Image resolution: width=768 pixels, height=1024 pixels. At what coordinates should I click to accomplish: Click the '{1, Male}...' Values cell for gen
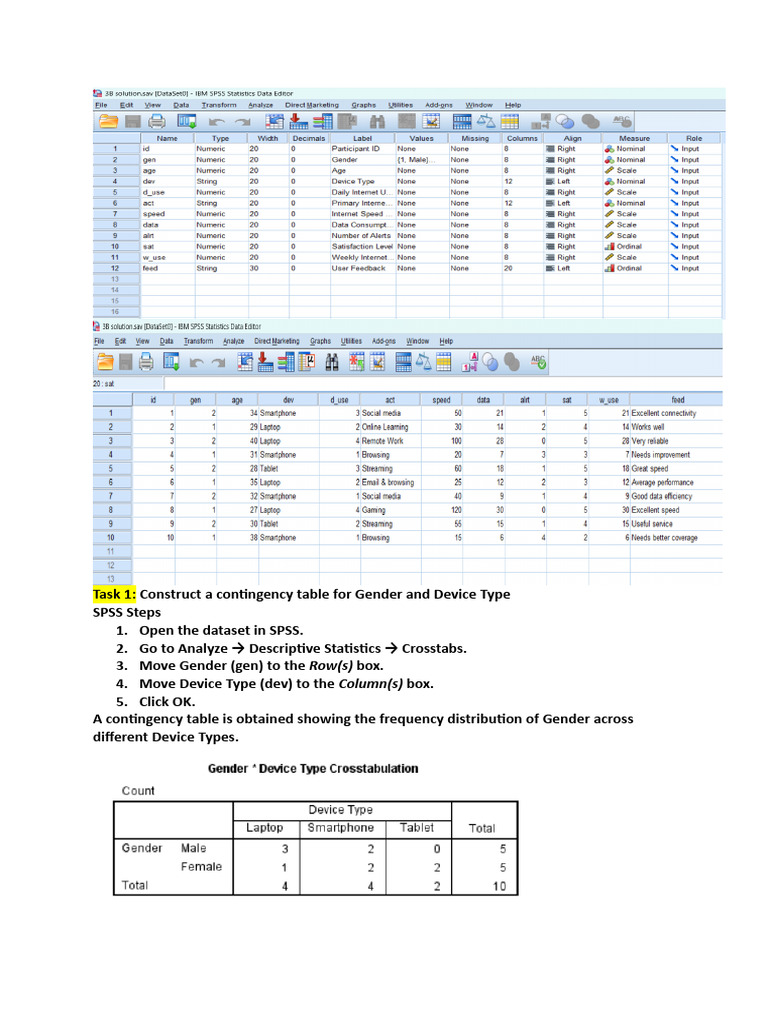(421, 159)
